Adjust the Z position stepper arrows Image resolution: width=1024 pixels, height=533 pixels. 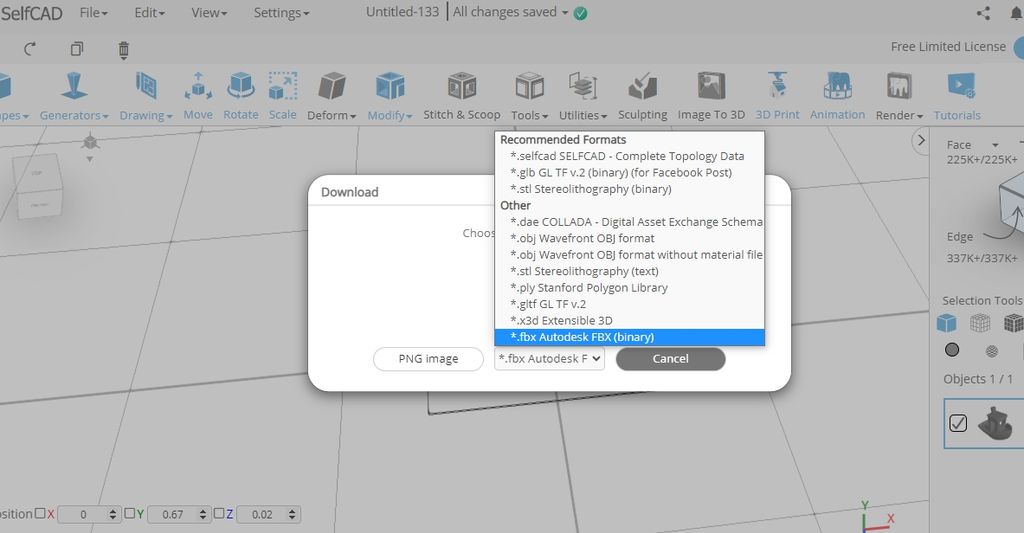tap(292, 514)
